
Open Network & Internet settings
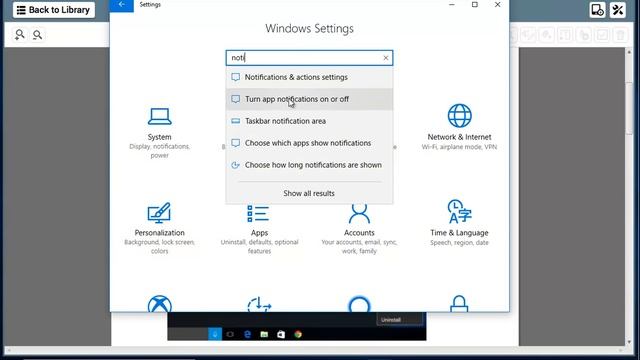[459, 127]
